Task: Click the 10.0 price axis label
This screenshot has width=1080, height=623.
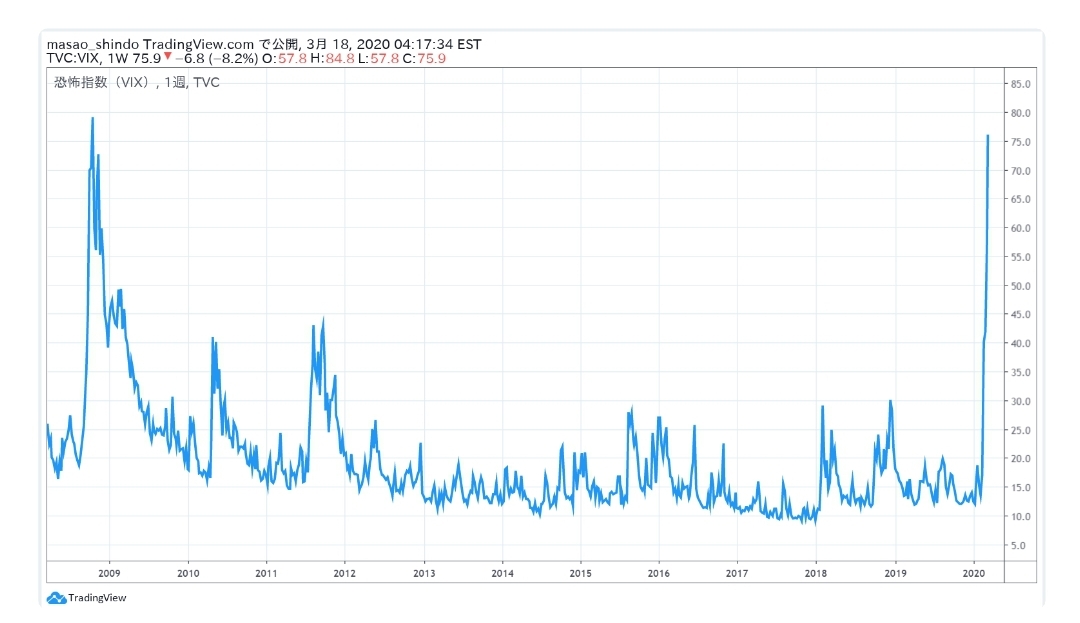Action: coord(1020,516)
